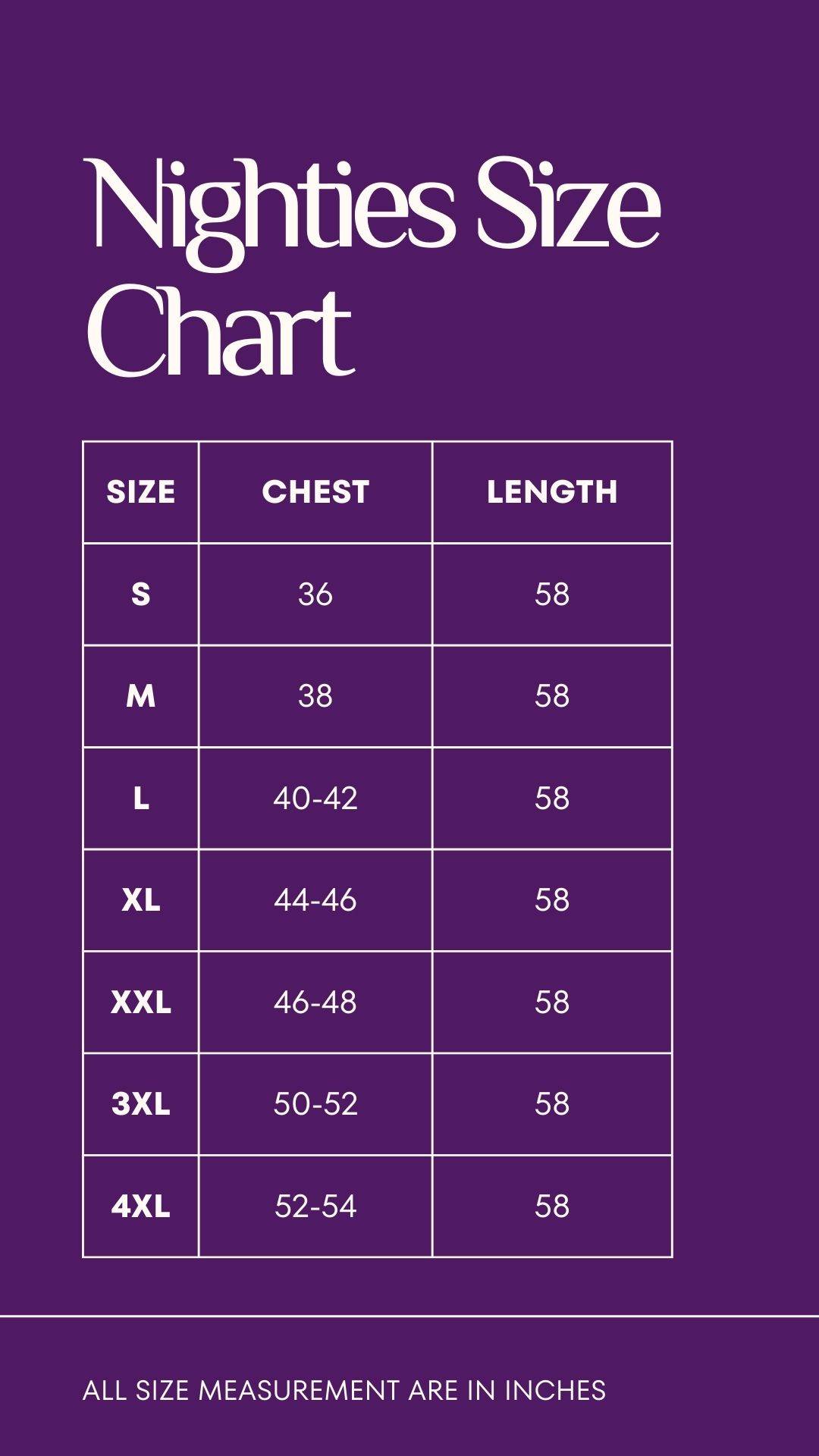Screen dimensions: 819x1456
Task: Click the length value in 4XL row
Action: click(552, 1207)
